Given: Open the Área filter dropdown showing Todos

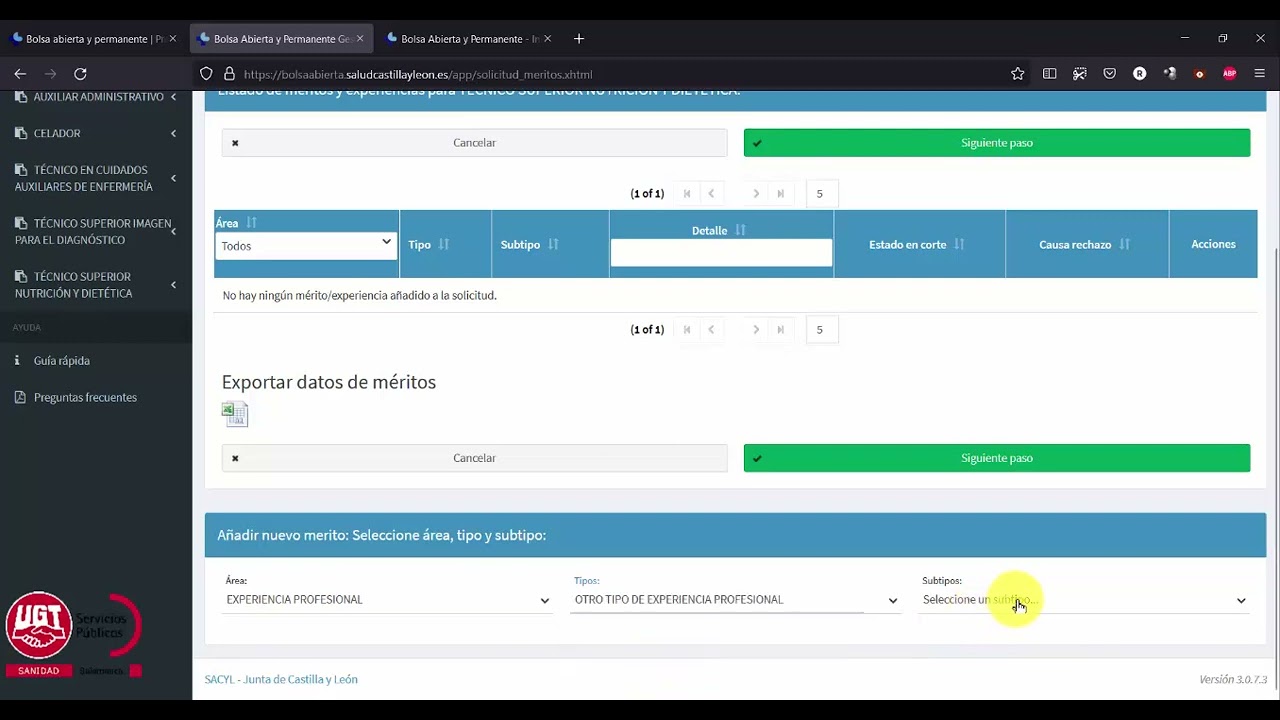Looking at the screenshot, I should click(x=306, y=245).
